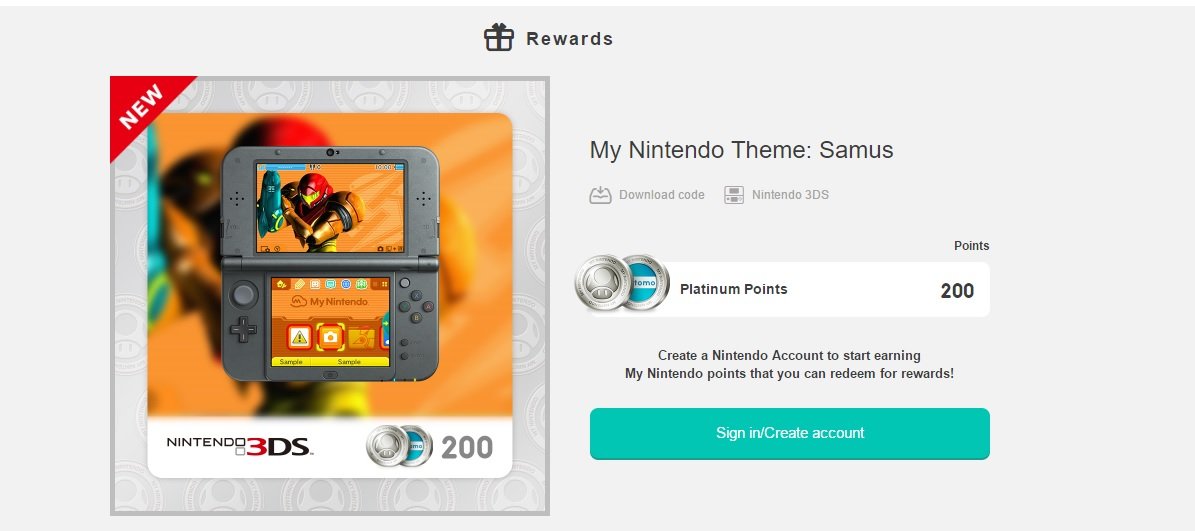This screenshot has width=1195, height=531.
Task: Click the Nintendo 3DS console icon
Action: [734, 195]
